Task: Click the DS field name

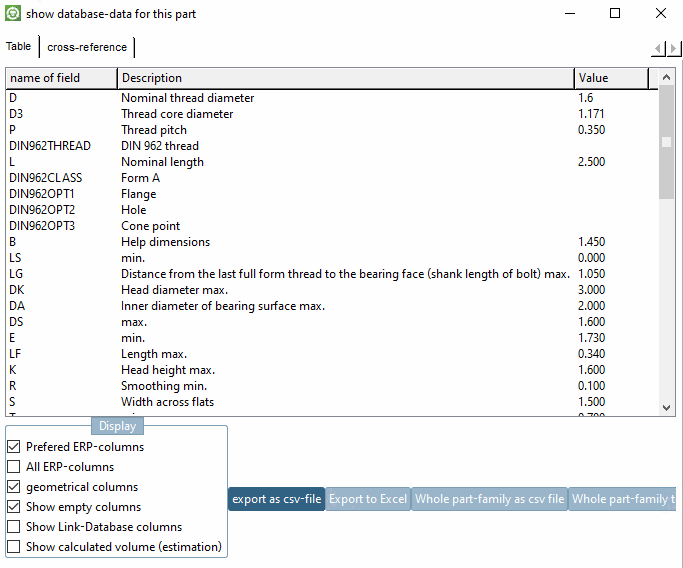Action: [x=16, y=322]
